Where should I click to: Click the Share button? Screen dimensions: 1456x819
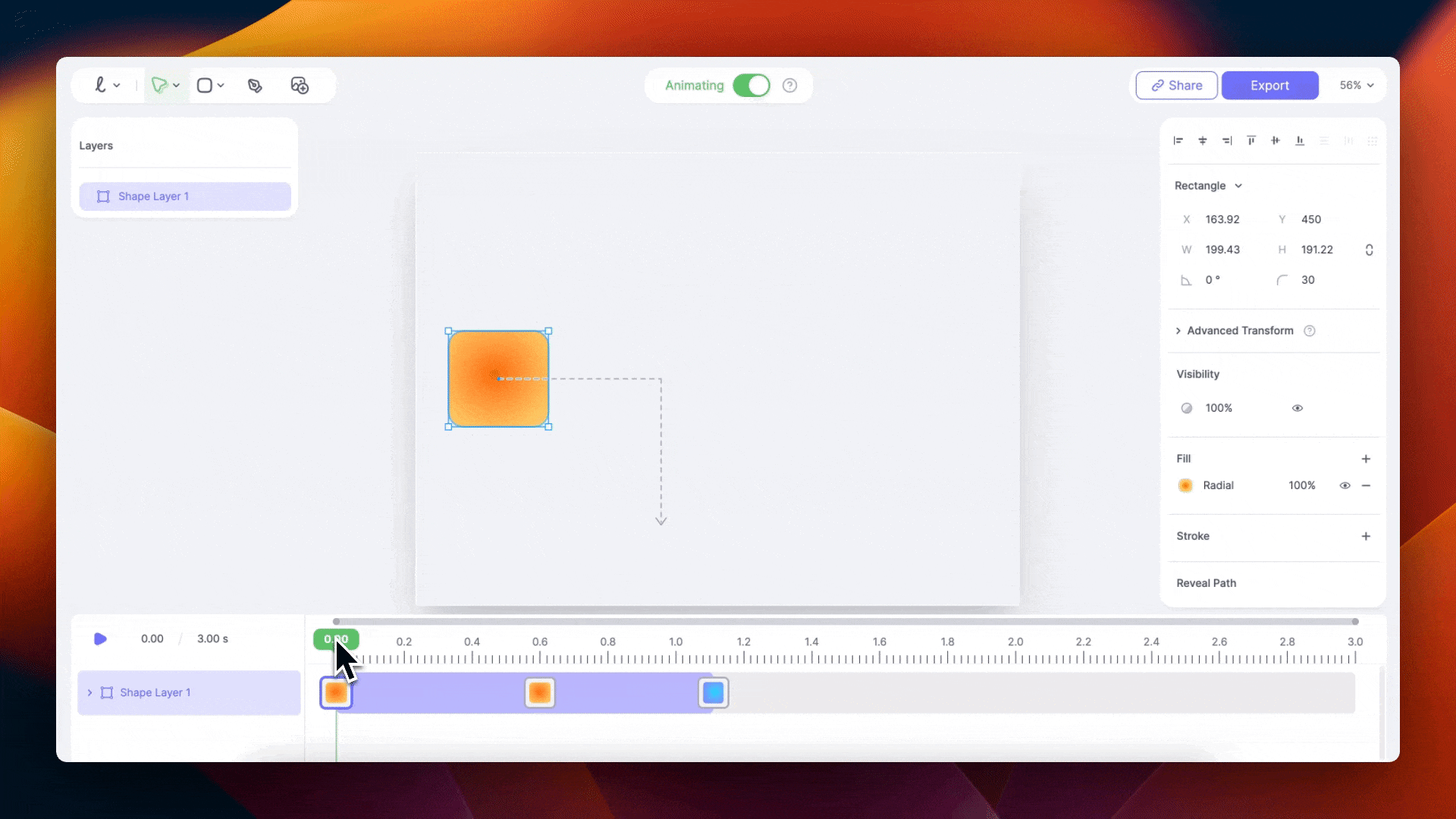1176,86
